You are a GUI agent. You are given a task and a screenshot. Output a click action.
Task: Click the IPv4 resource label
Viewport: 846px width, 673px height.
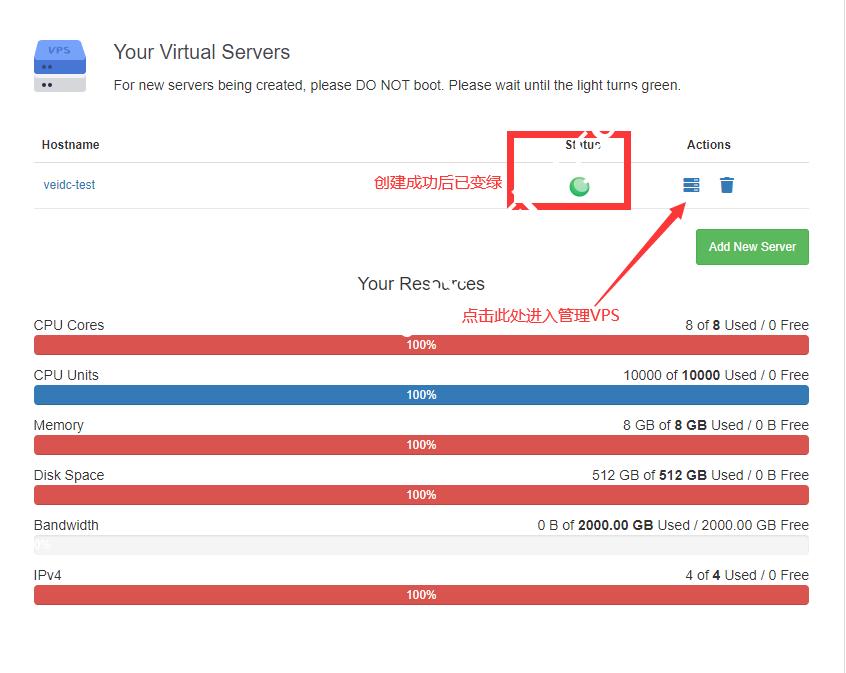tap(47, 575)
